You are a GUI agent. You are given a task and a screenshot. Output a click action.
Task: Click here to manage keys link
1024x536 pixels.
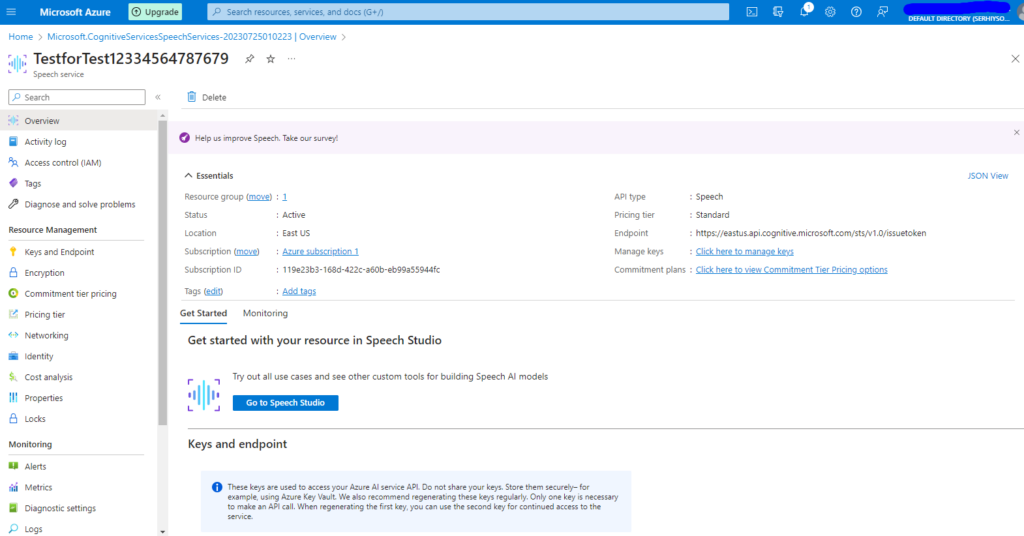[744, 251]
